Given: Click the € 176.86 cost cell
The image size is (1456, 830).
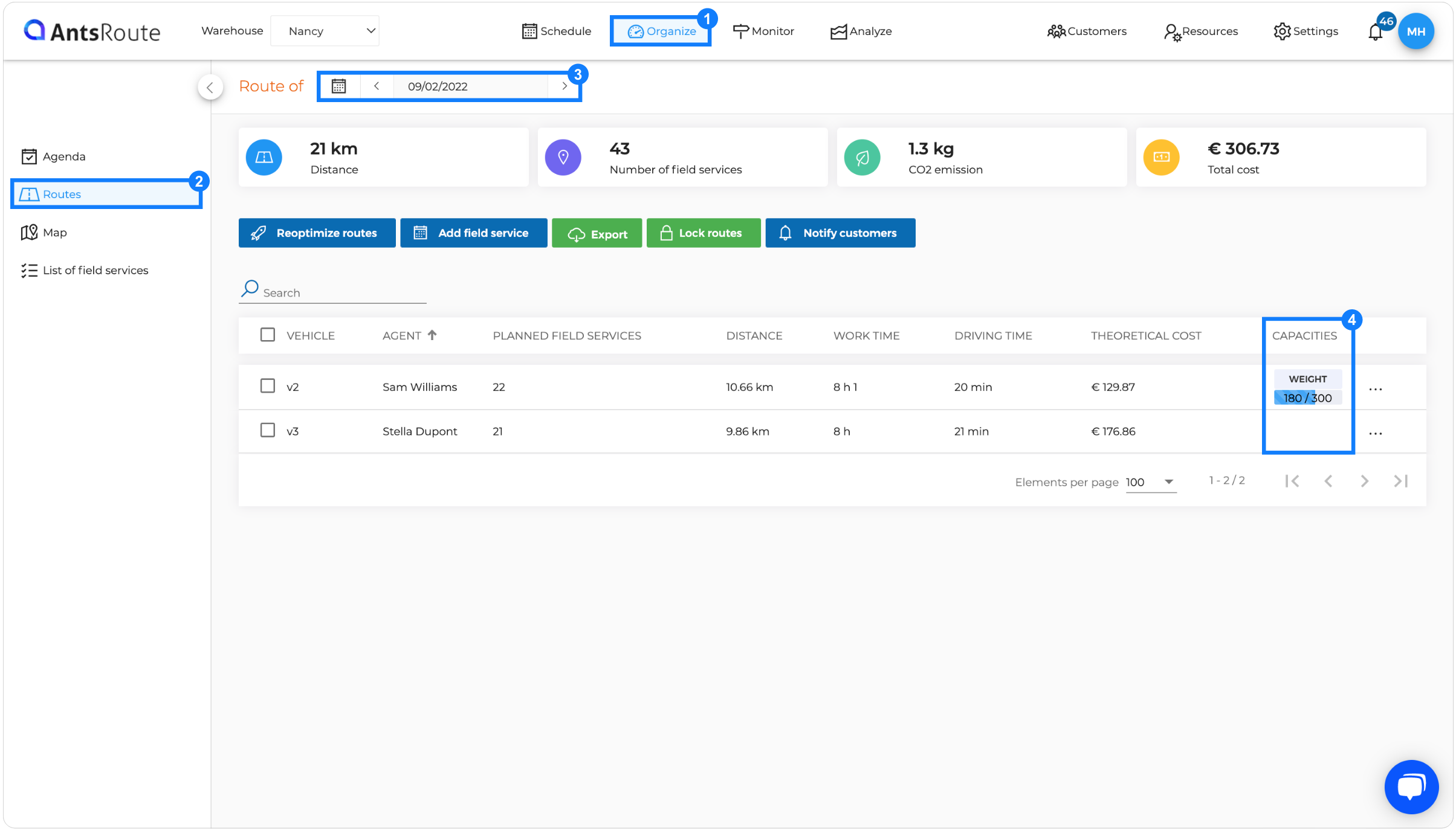Looking at the screenshot, I should 1113,431.
